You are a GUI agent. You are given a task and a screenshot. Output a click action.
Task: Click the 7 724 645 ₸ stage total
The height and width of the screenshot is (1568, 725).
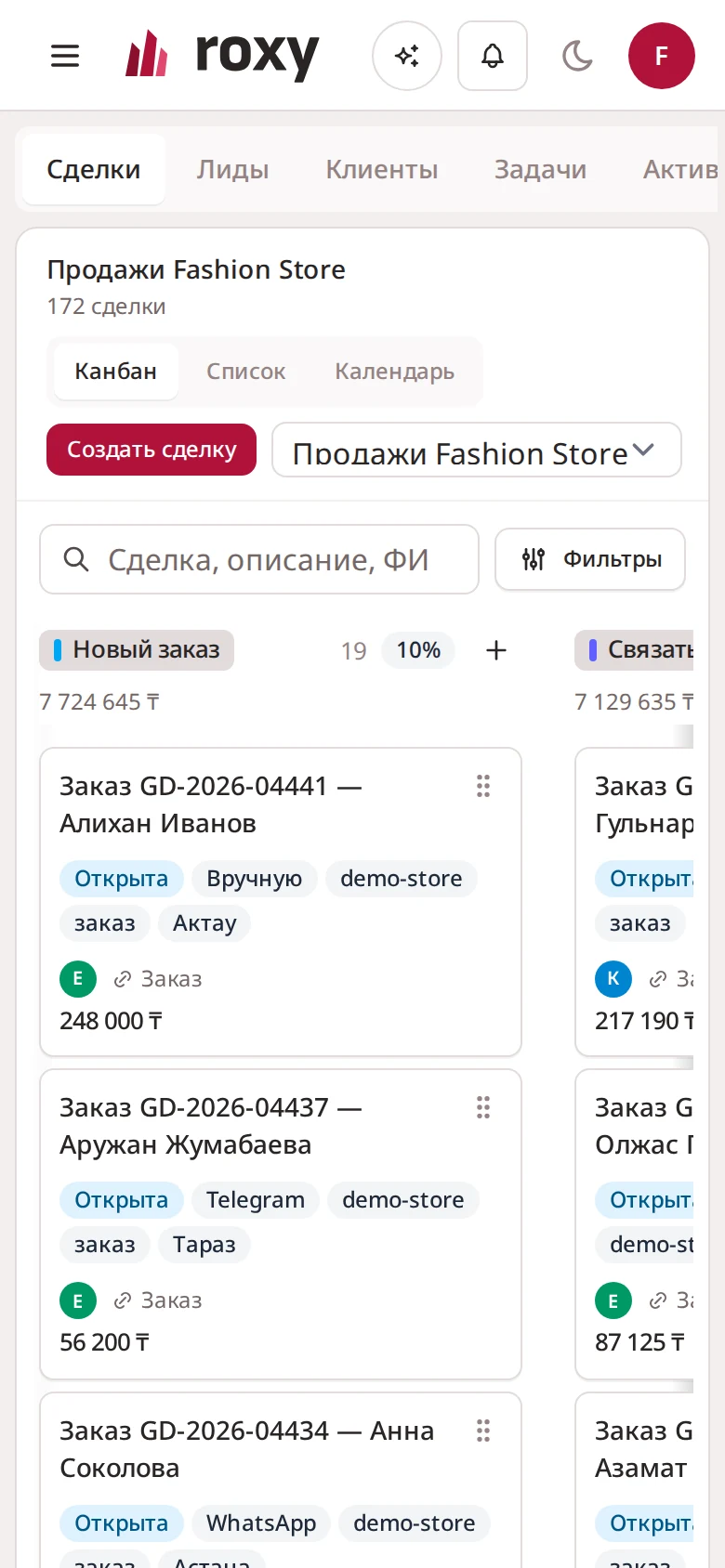(x=99, y=702)
